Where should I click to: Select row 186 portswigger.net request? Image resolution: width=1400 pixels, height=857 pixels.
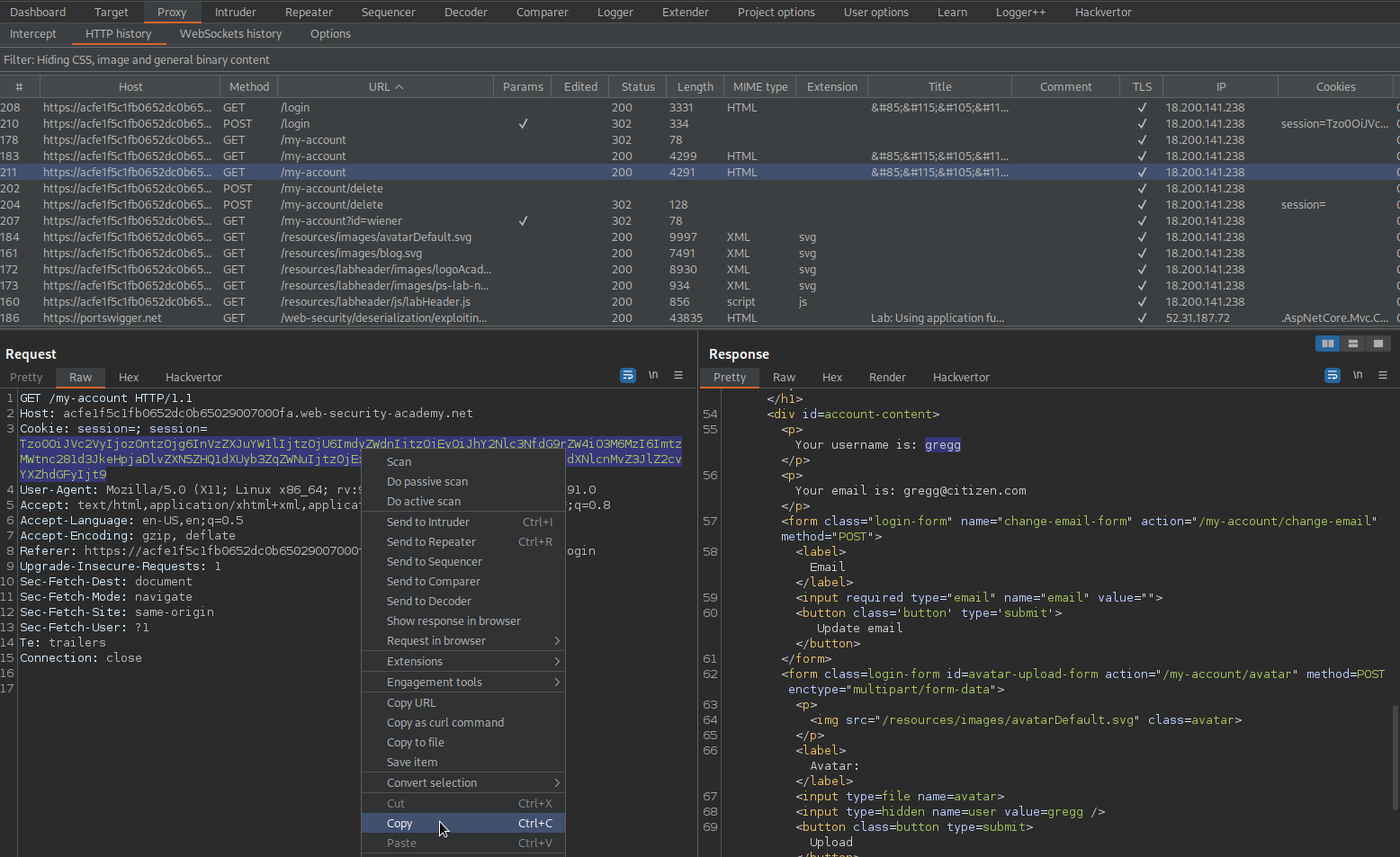tap(700, 318)
